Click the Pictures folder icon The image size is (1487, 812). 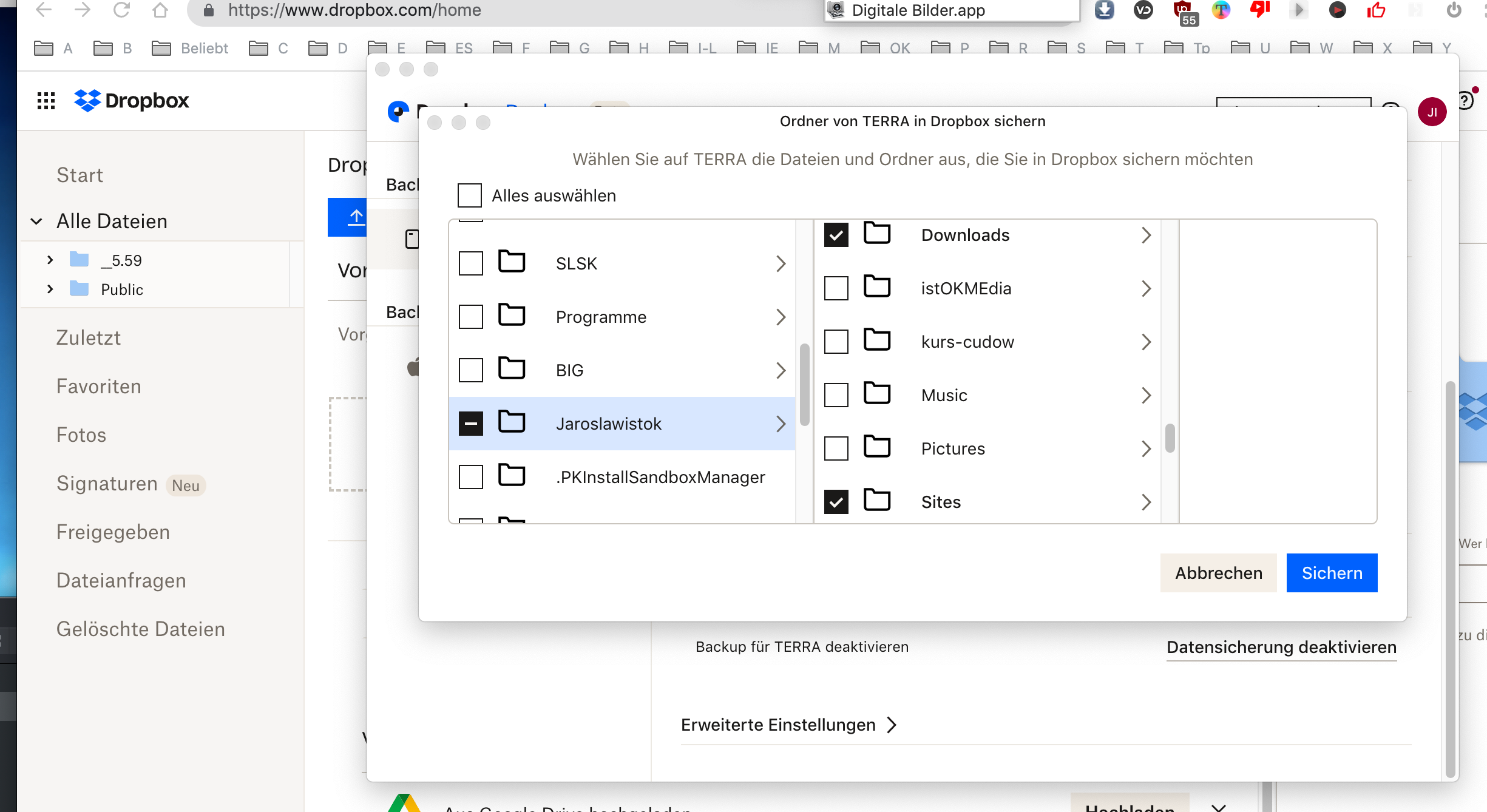coord(877,447)
